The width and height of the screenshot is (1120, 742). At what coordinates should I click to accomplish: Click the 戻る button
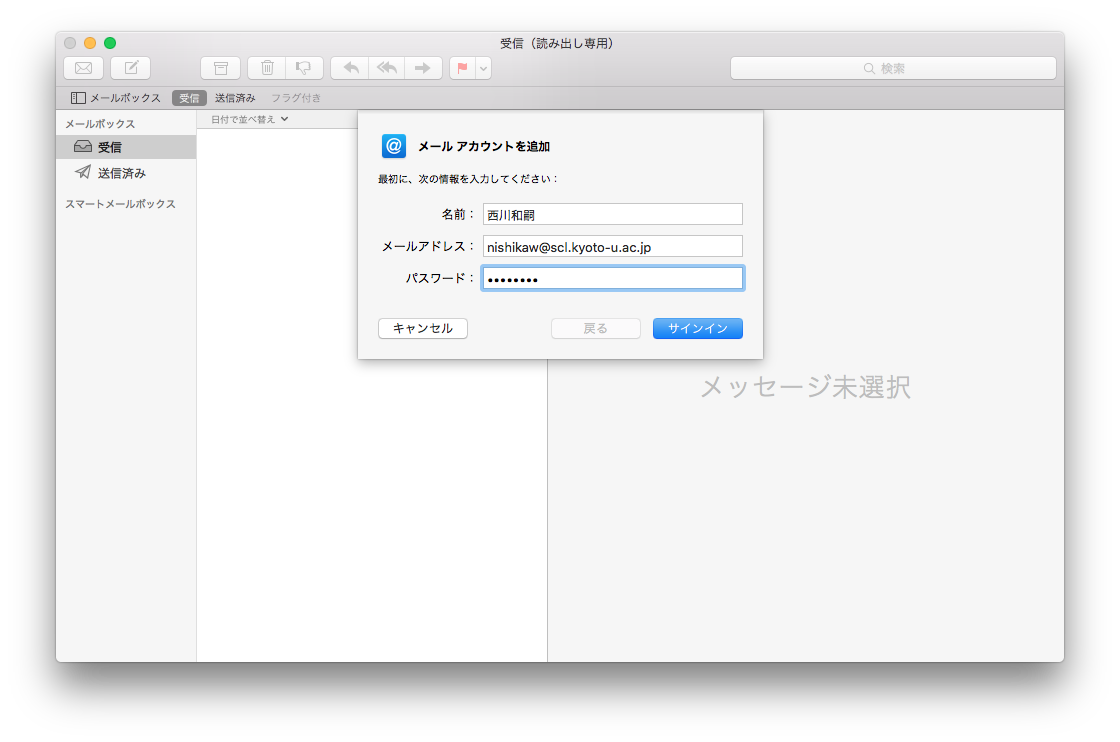point(596,329)
